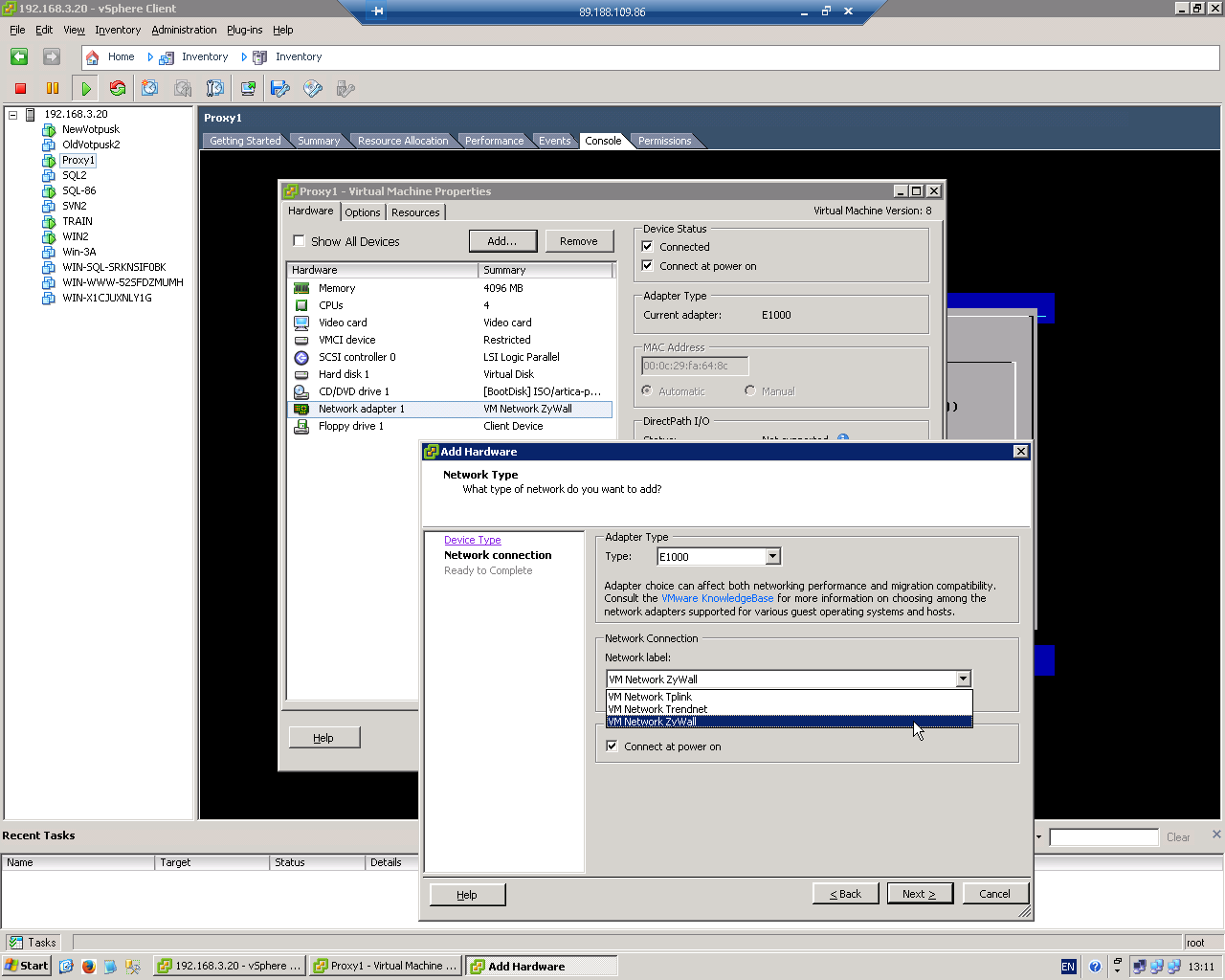Select the Automatic MAC address radio button
The height and width of the screenshot is (980, 1225).
pos(647,390)
